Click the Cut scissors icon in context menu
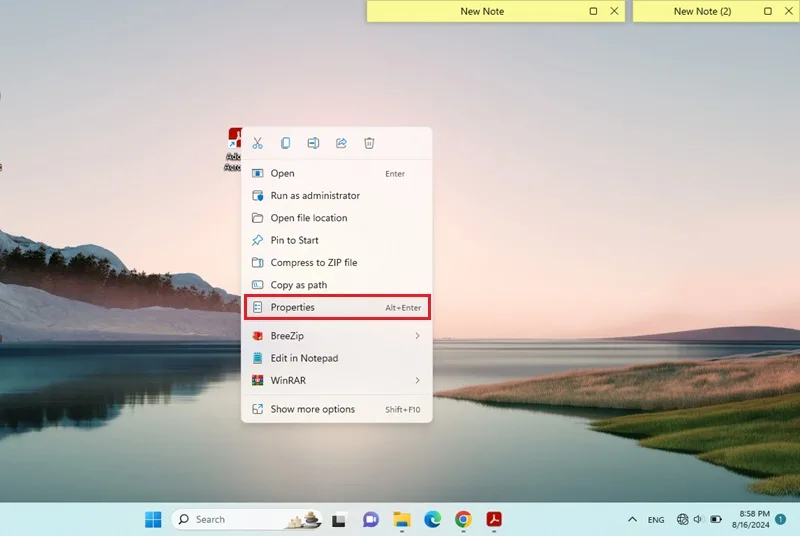The image size is (800, 536). (258, 143)
